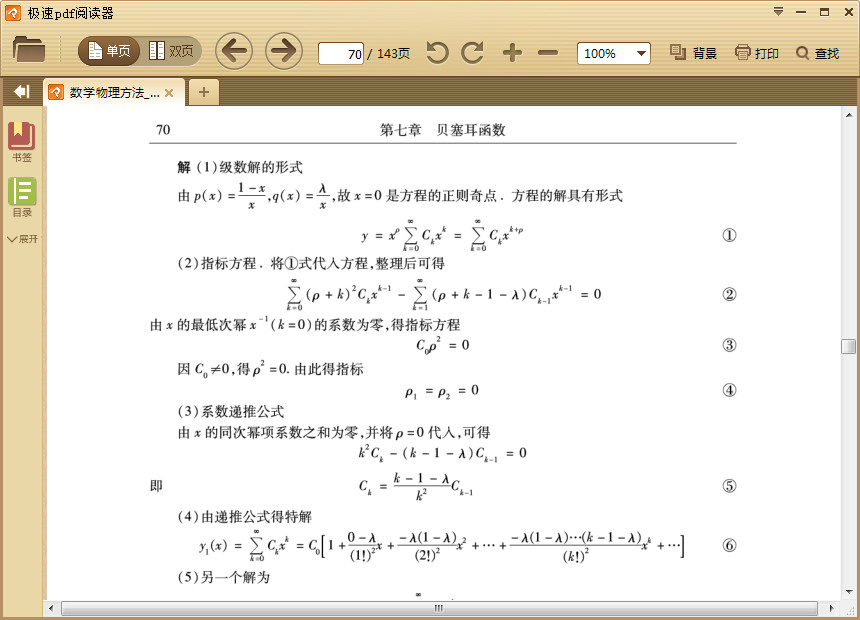Zoom out with the minus icon
Viewport: 860px width, 620px height.
[x=547, y=53]
